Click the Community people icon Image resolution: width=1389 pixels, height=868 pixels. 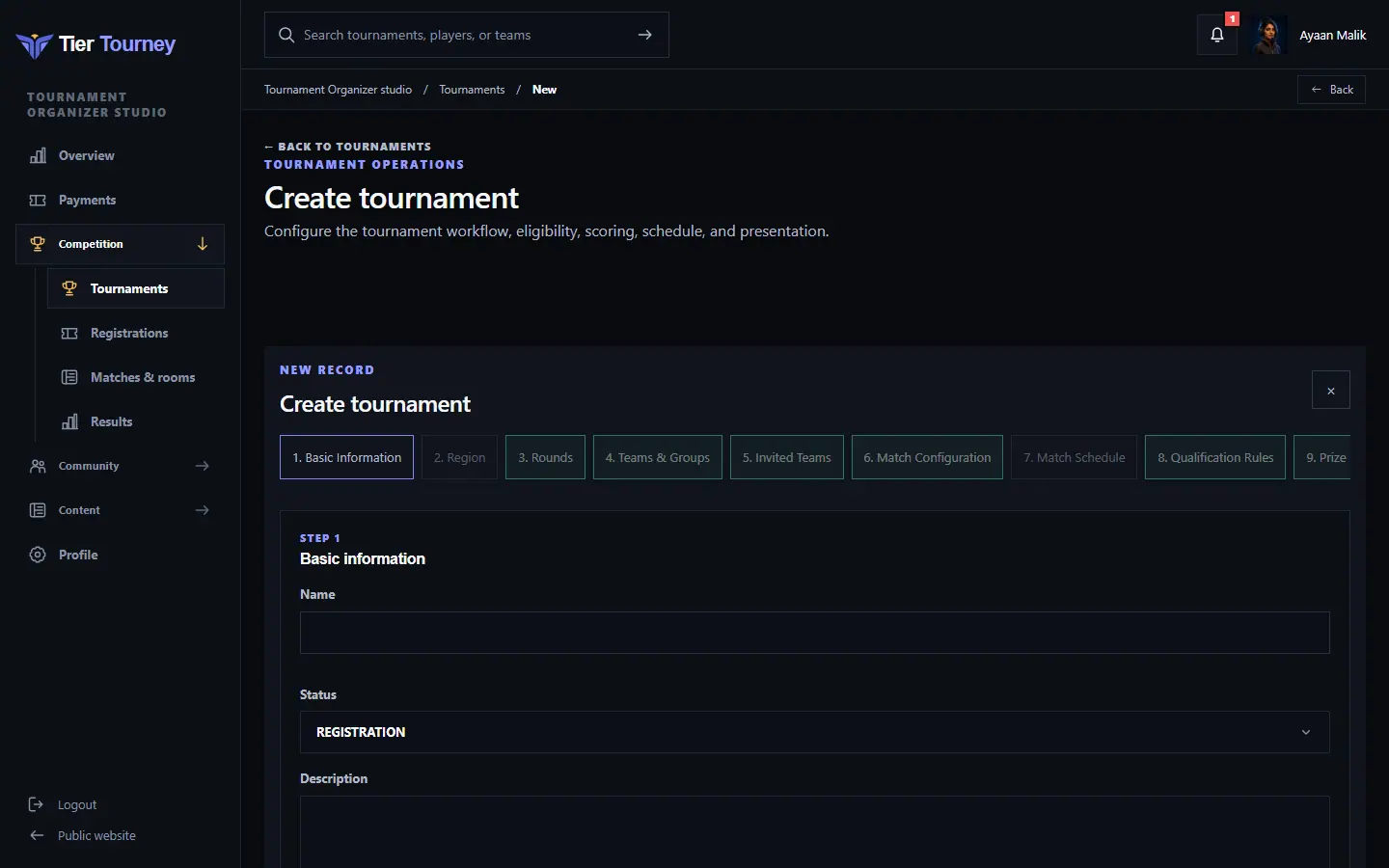tap(38, 466)
